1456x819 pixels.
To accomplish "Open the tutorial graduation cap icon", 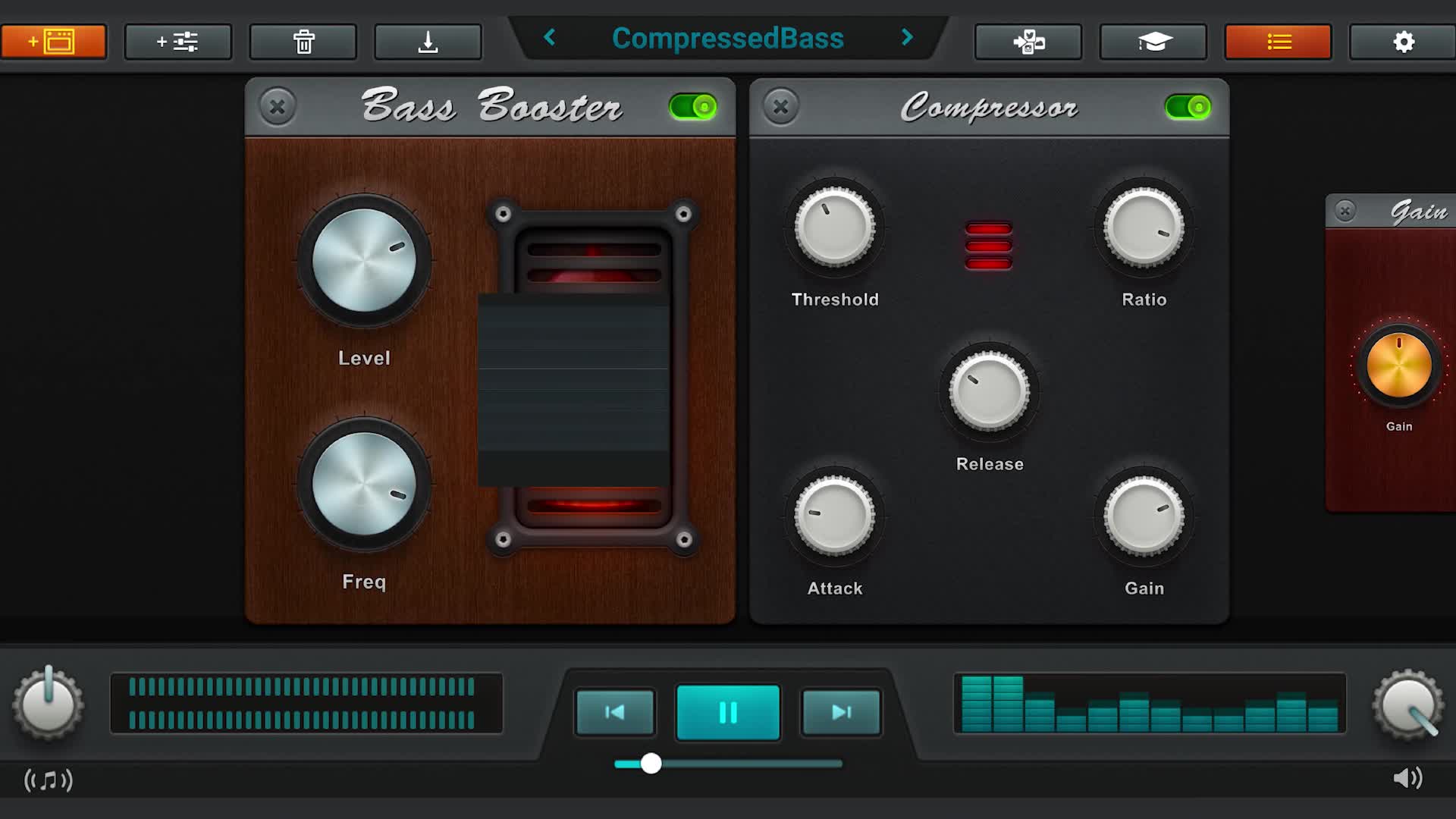I will (1153, 41).
